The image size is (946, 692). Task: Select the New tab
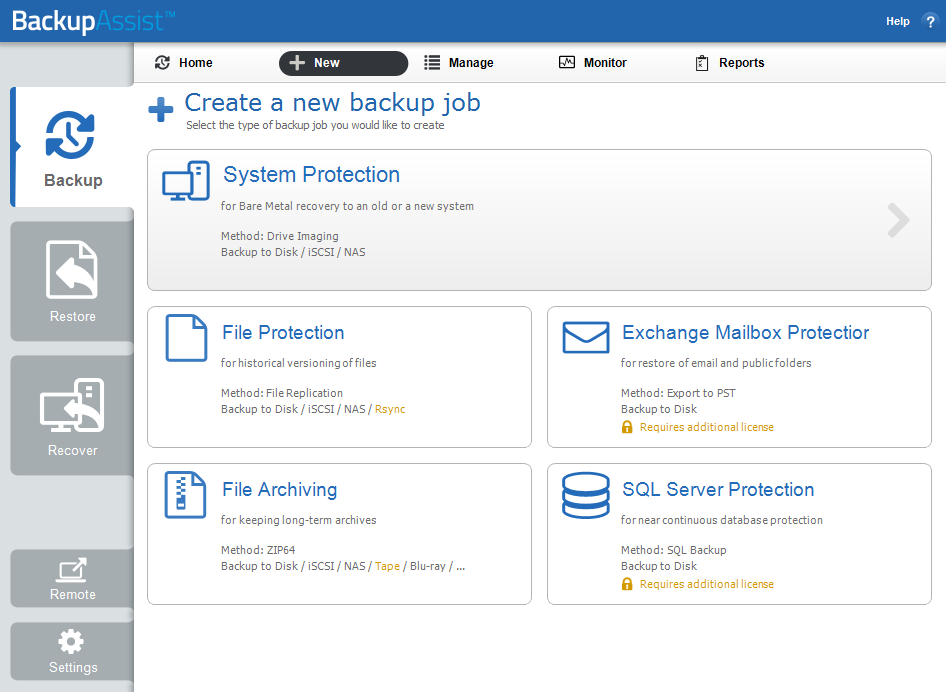[x=343, y=63]
